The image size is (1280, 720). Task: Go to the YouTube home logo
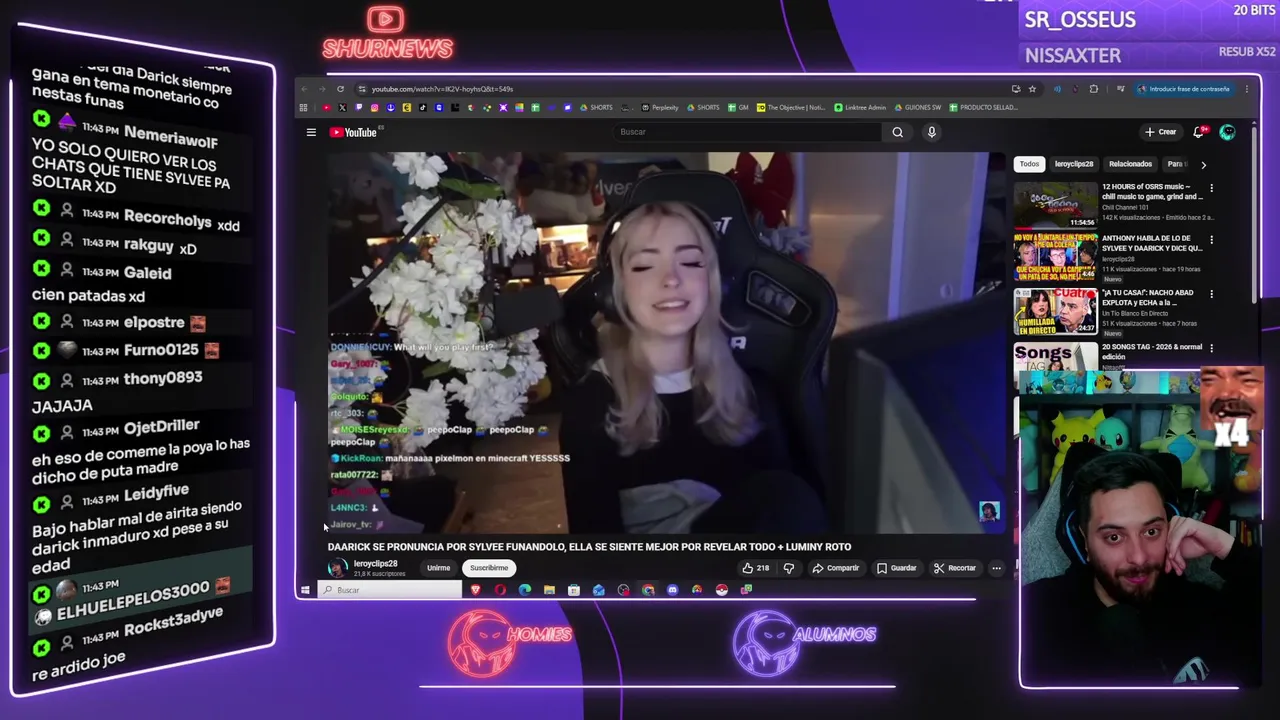[x=353, y=132]
